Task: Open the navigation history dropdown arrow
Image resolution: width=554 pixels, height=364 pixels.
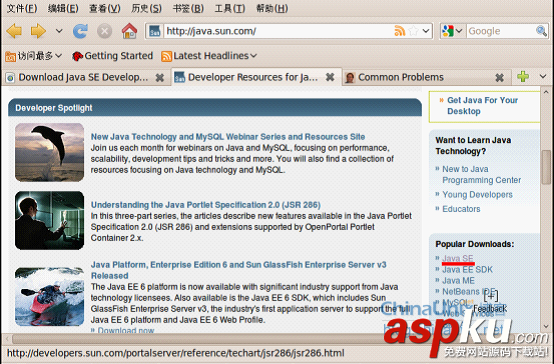Action: [x=59, y=31]
